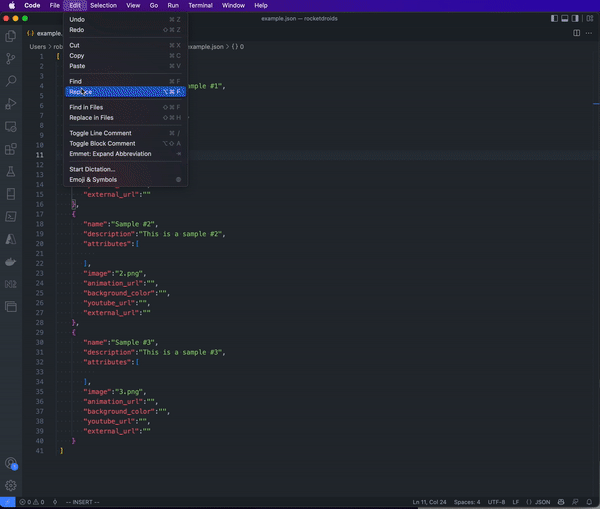
Task: Open the Azure activity bar icon
Action: pos(11,239)
